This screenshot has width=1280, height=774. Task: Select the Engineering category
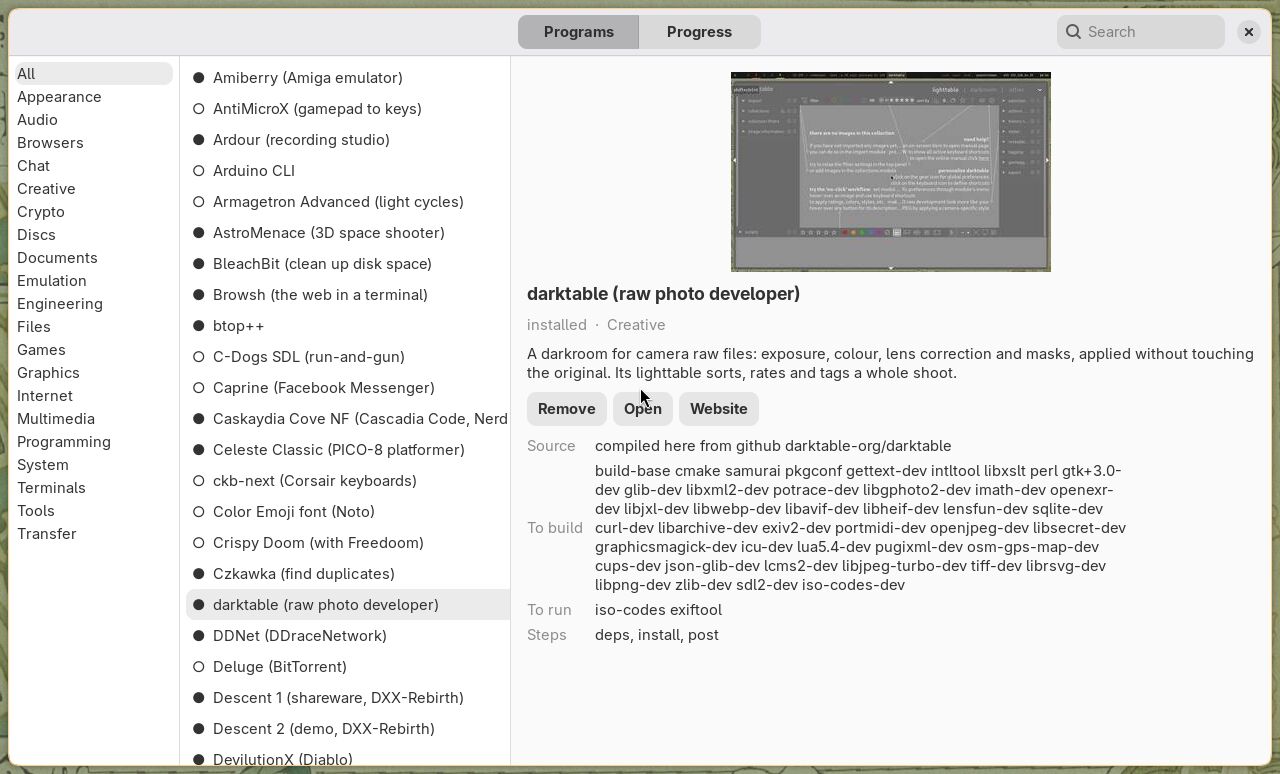pos(94,304)
